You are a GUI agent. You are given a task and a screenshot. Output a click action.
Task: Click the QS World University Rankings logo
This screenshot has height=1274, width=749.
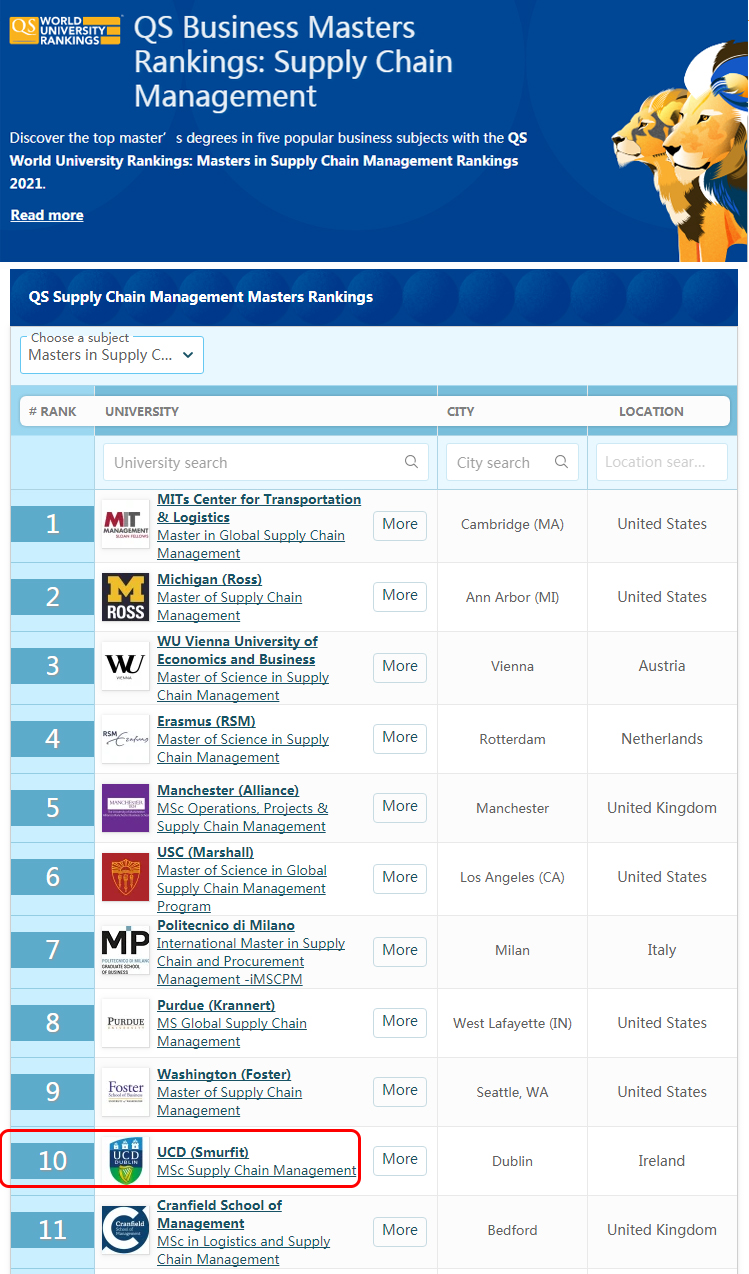64,30
